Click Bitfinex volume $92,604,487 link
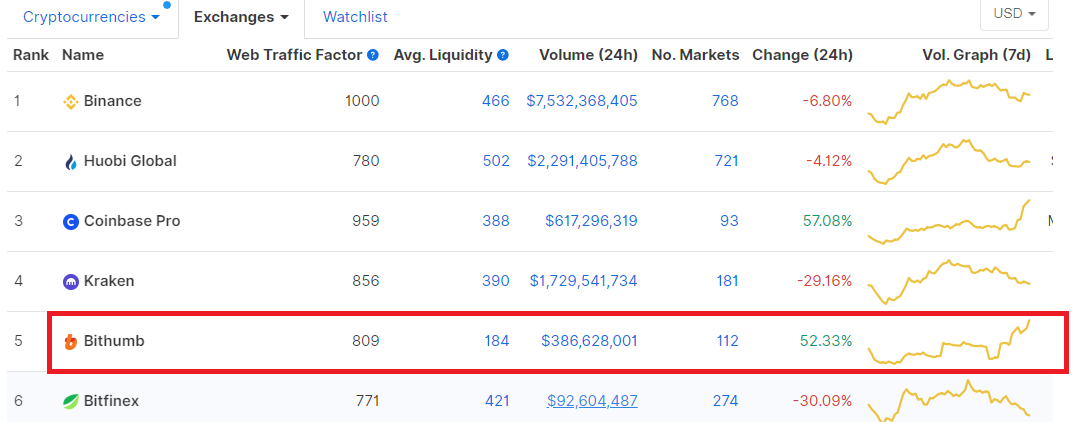Viewport: 1081px width, 422px height. 592,401
